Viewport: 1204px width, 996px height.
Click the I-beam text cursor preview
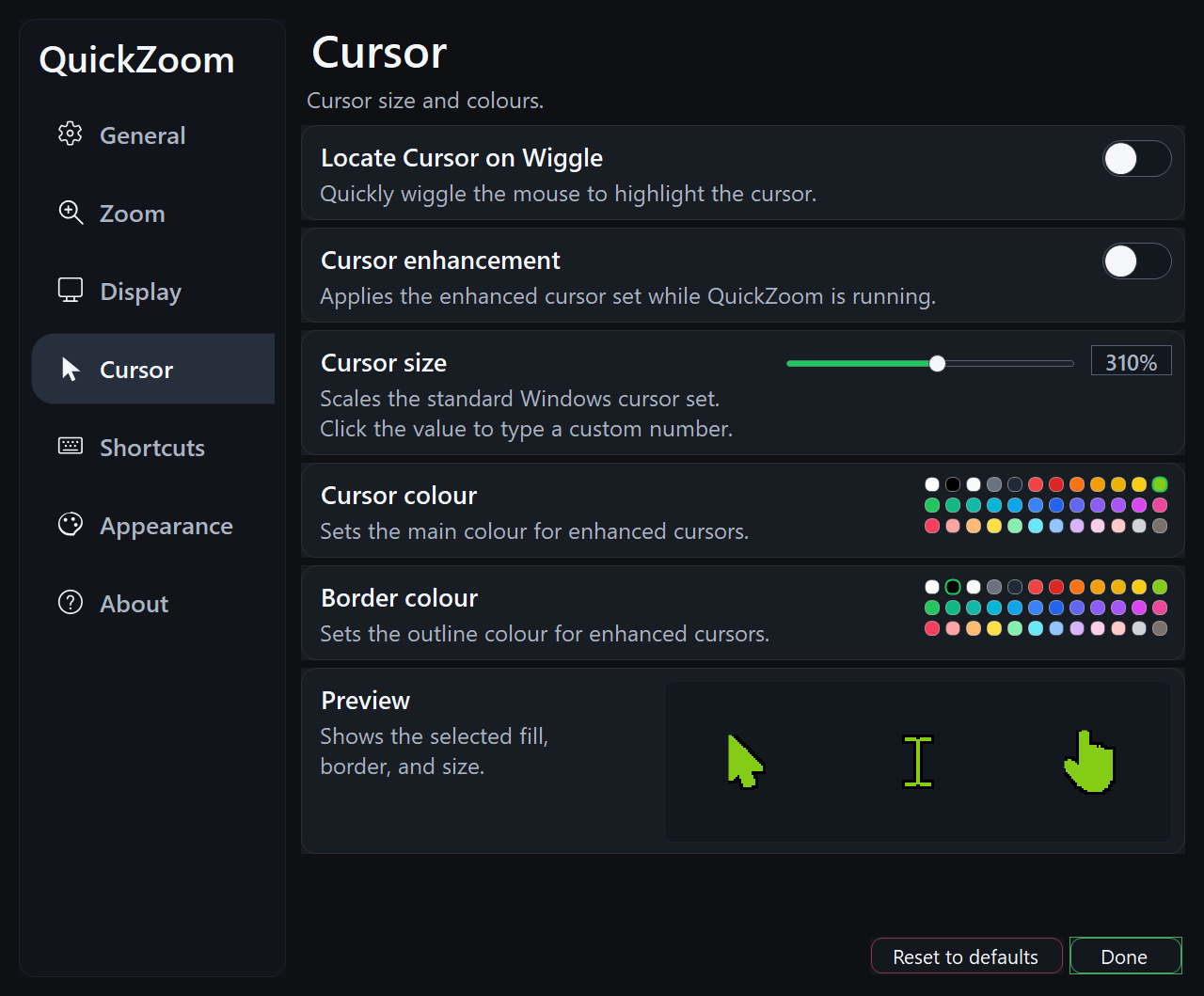(x=918, y=761)
